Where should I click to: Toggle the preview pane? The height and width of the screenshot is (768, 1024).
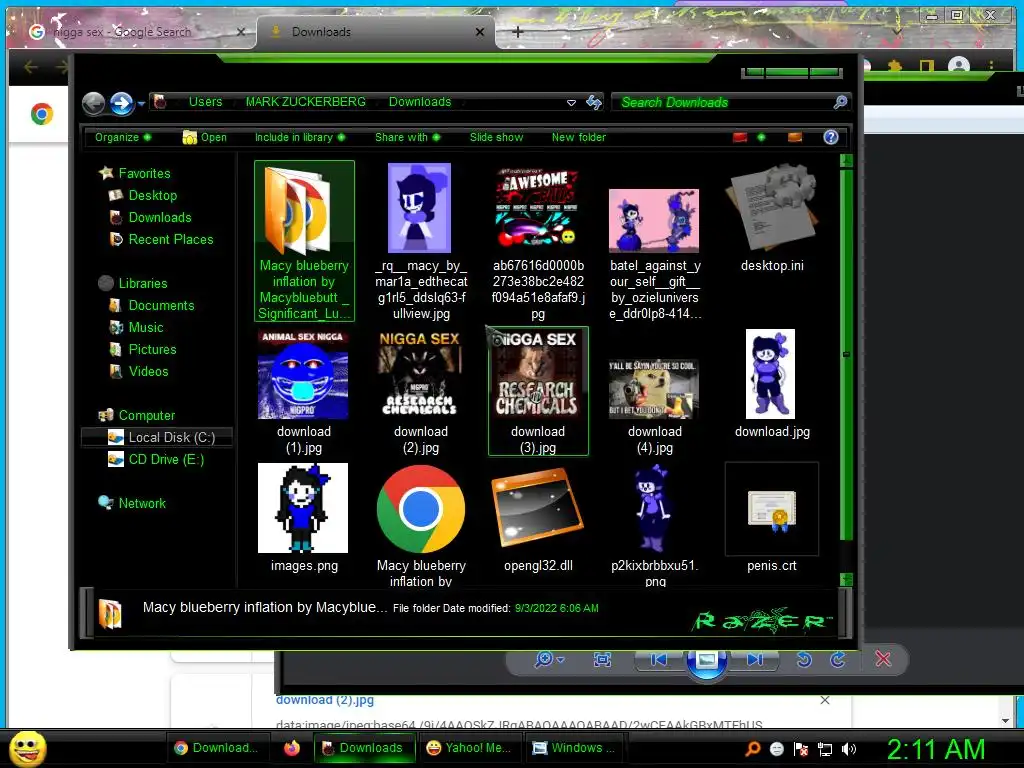[795, 137]
